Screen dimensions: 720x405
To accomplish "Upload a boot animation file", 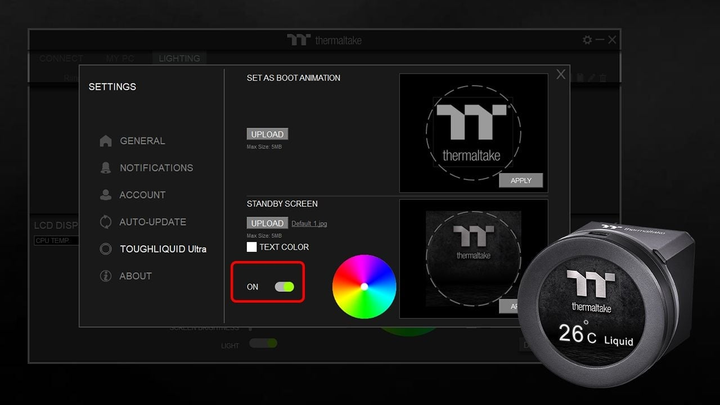I will tap(267, 134).
